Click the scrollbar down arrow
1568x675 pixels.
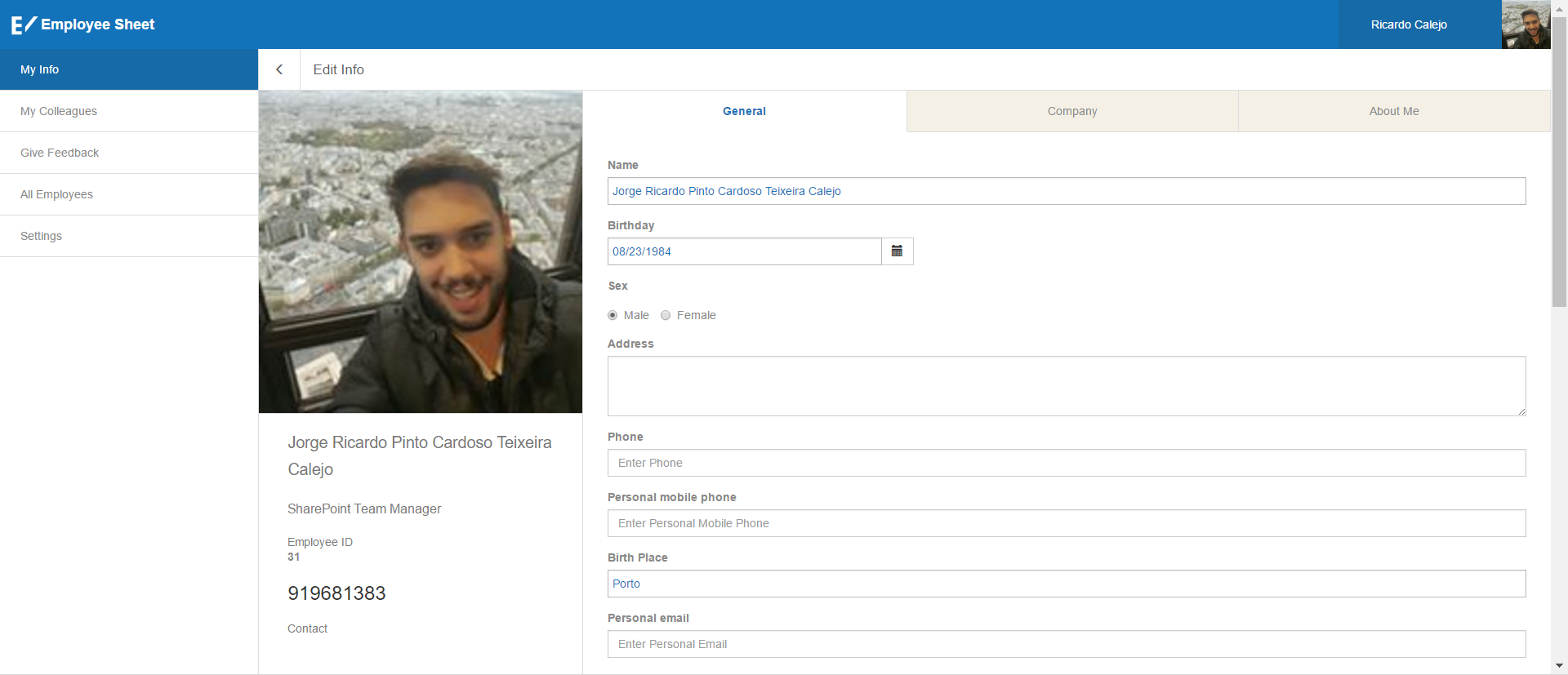coord(1559,666)
